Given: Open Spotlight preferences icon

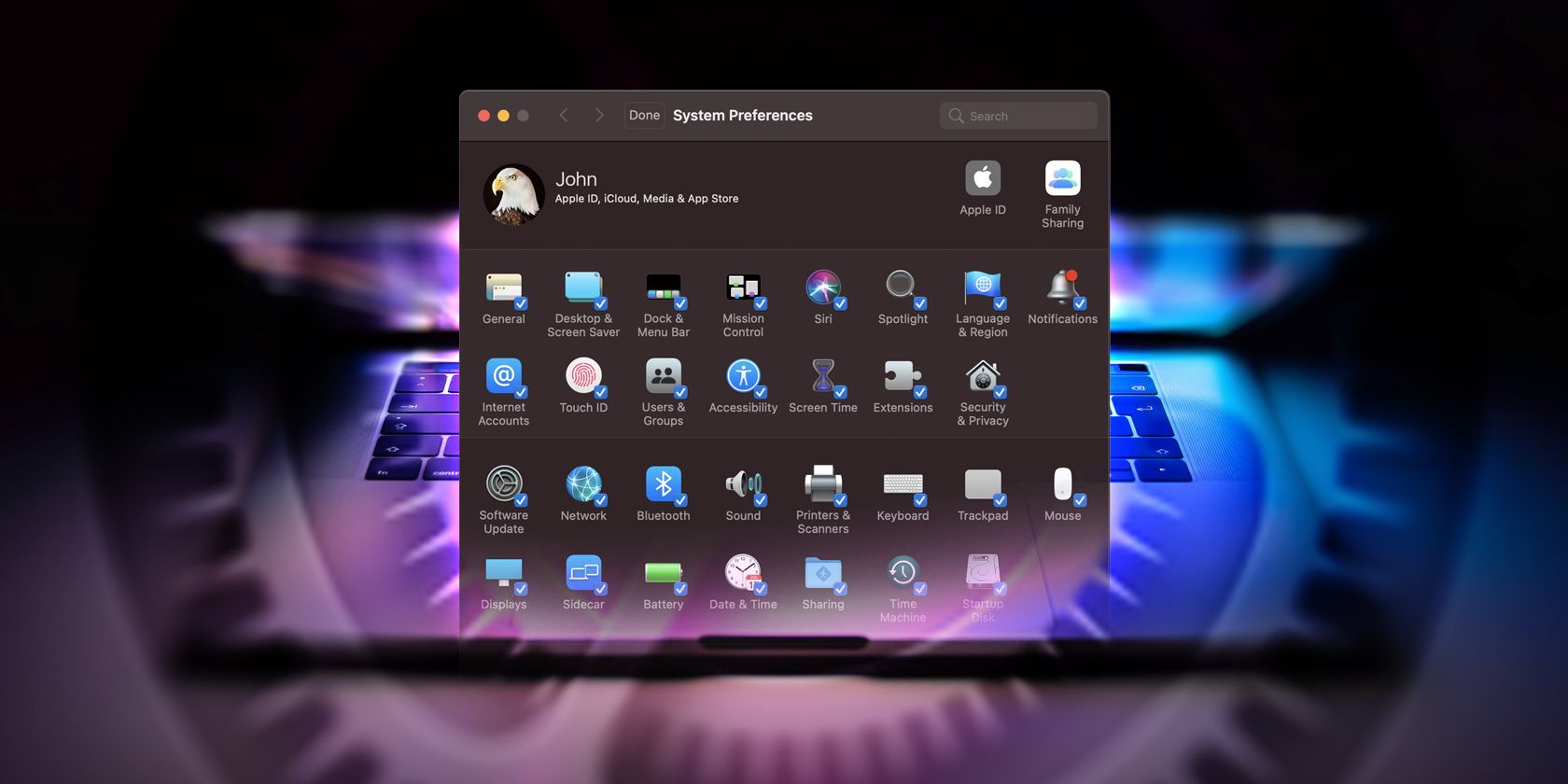Looking at the screenshot, I should [x=903, y=287].
